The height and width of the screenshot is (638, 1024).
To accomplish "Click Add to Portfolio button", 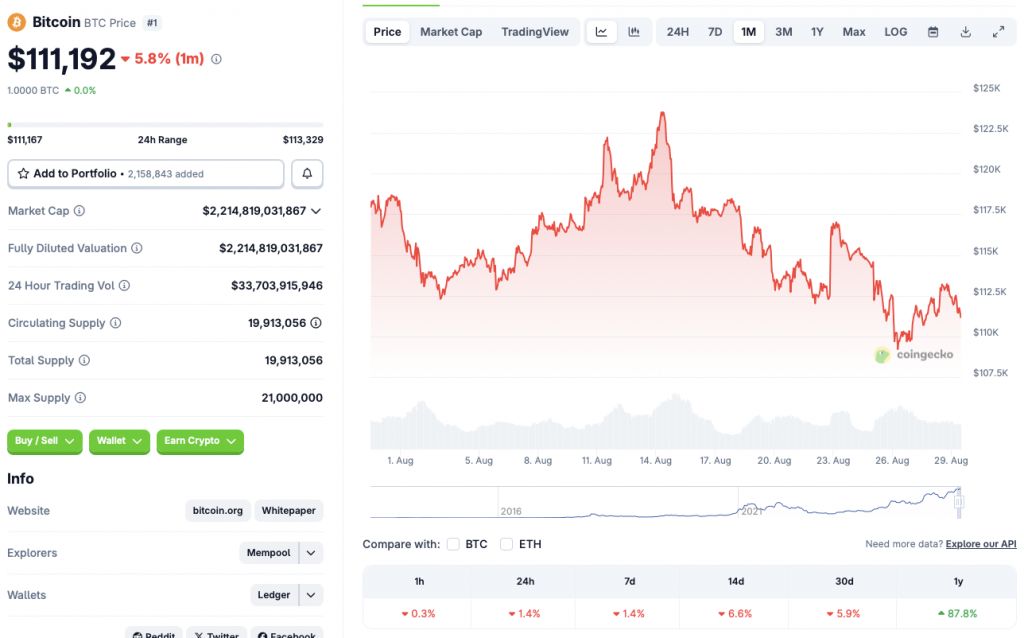I will click(x=146, y=174).
